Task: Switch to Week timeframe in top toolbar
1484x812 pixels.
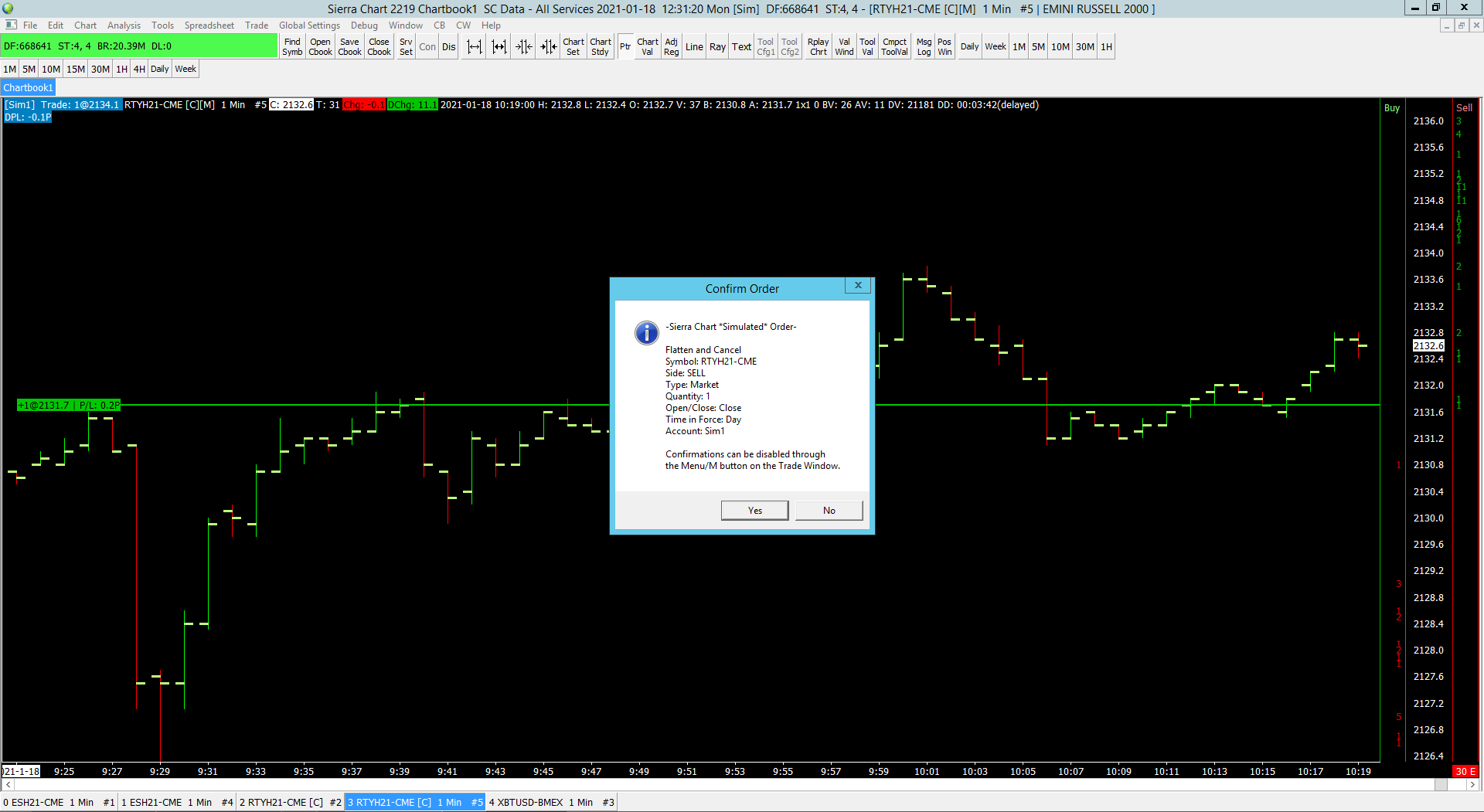Action: coord(996,46)
